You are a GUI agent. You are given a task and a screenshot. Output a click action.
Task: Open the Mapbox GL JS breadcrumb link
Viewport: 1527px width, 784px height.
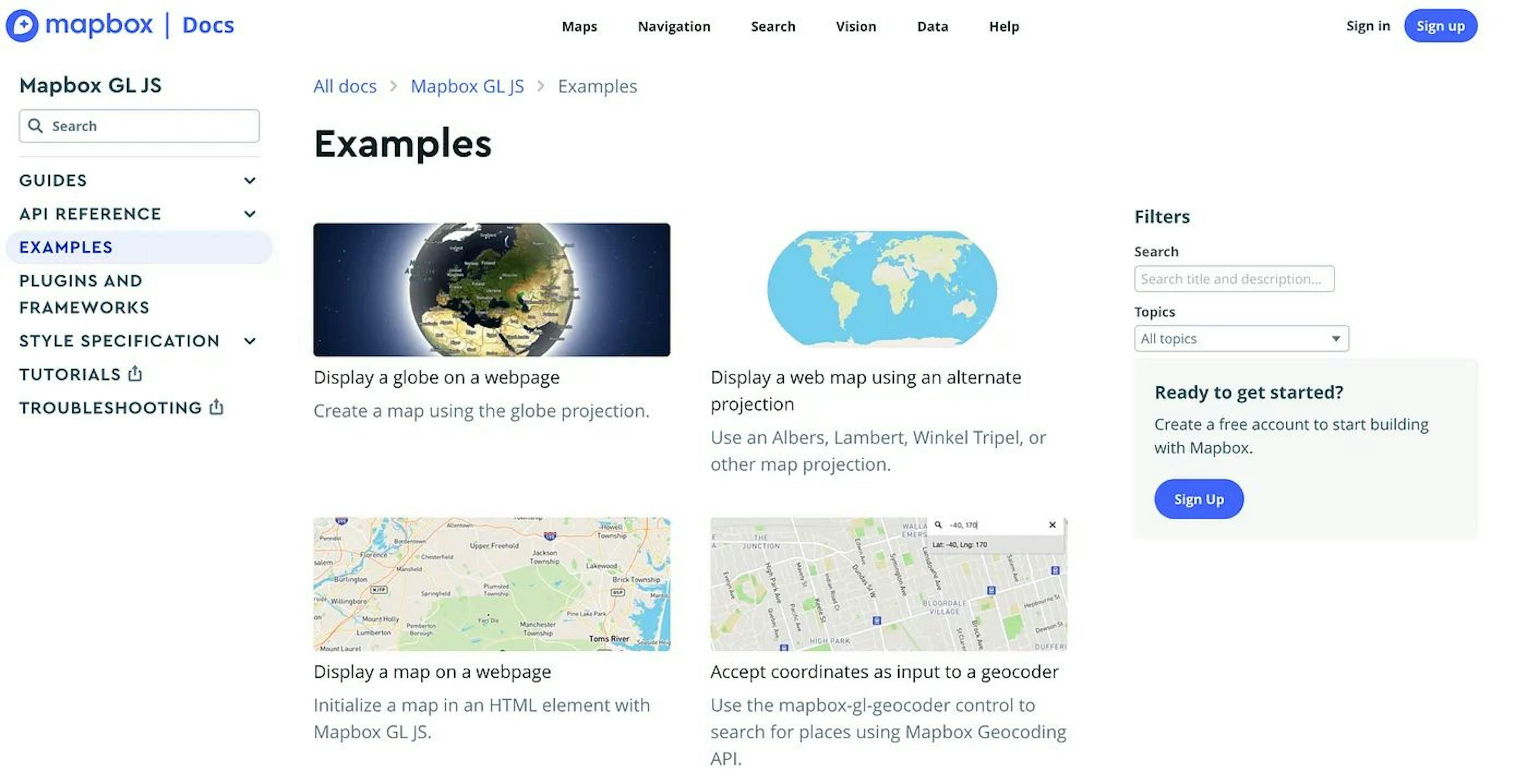[467, 86]
